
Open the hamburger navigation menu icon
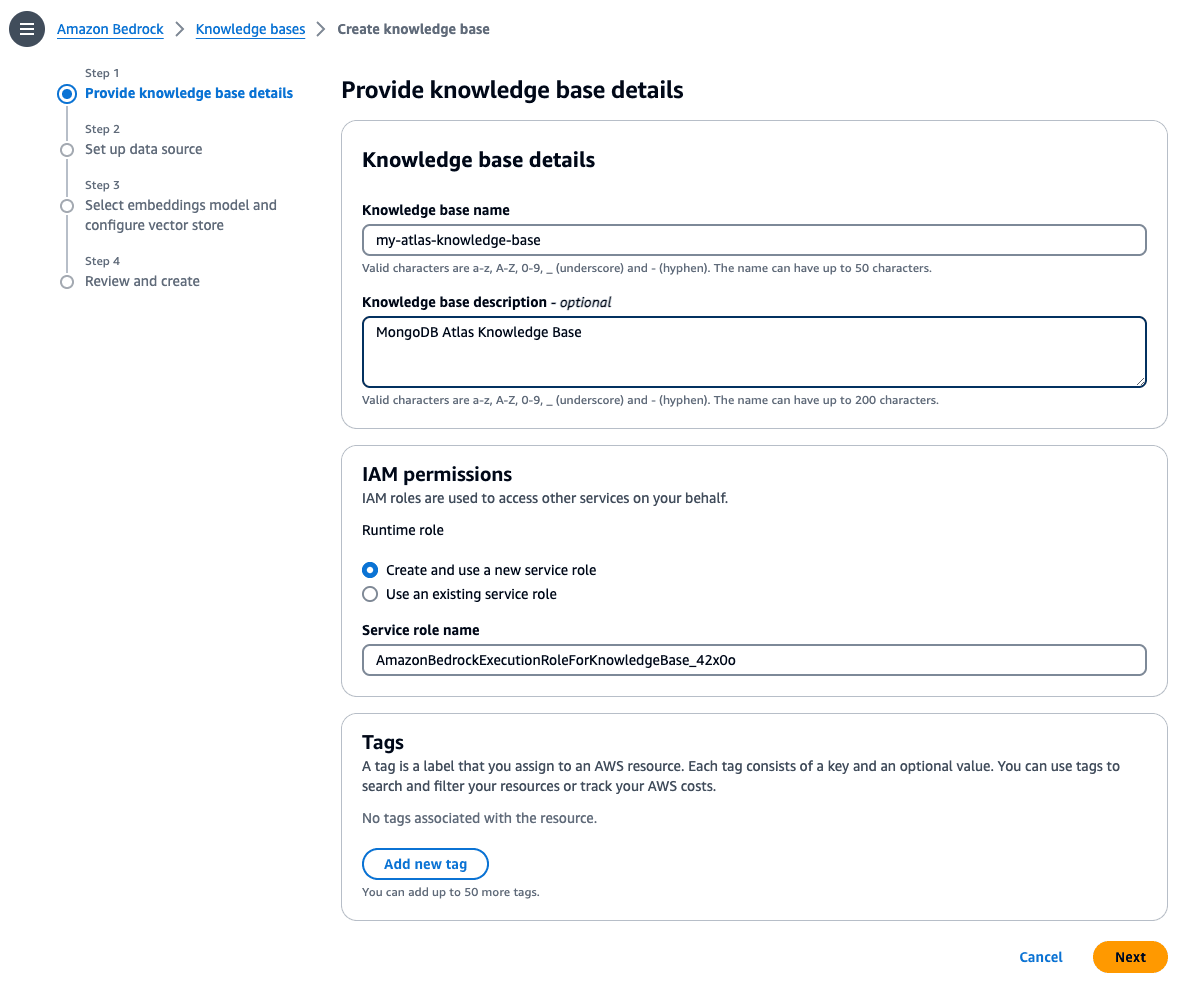[27, 29]
